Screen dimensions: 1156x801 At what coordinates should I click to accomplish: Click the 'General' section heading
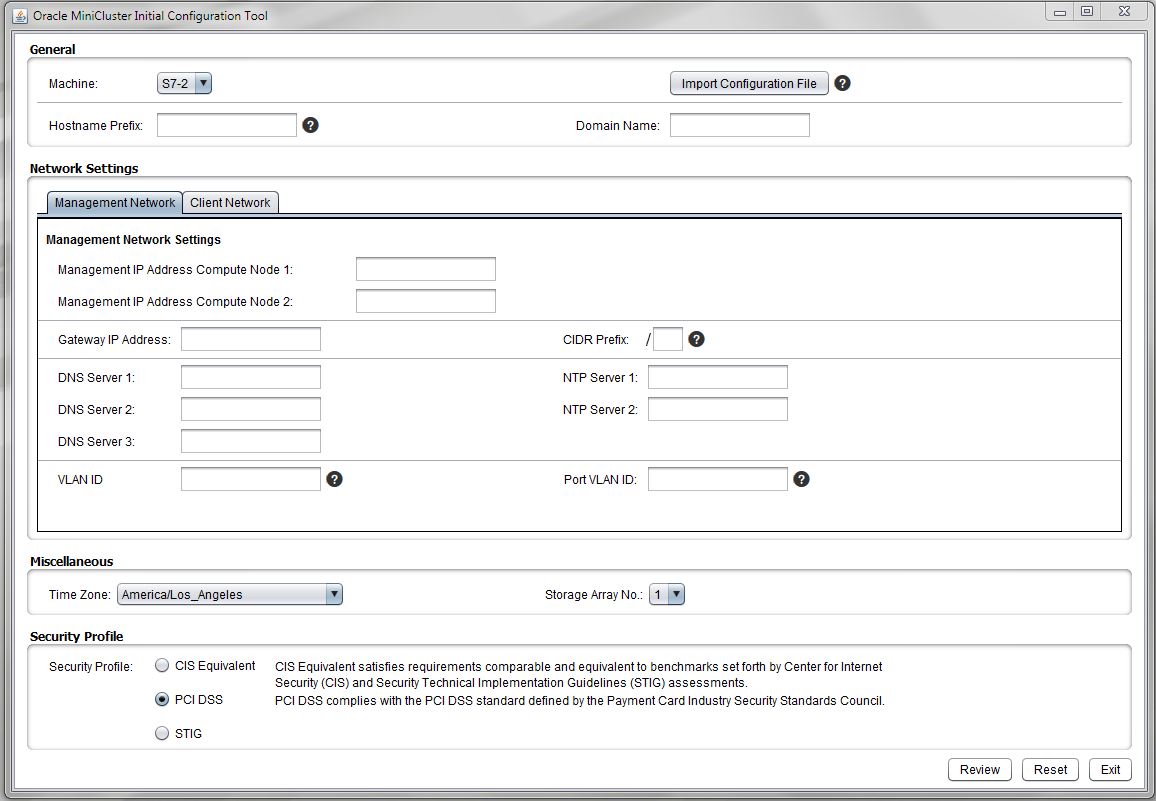[x=52, y=49]
